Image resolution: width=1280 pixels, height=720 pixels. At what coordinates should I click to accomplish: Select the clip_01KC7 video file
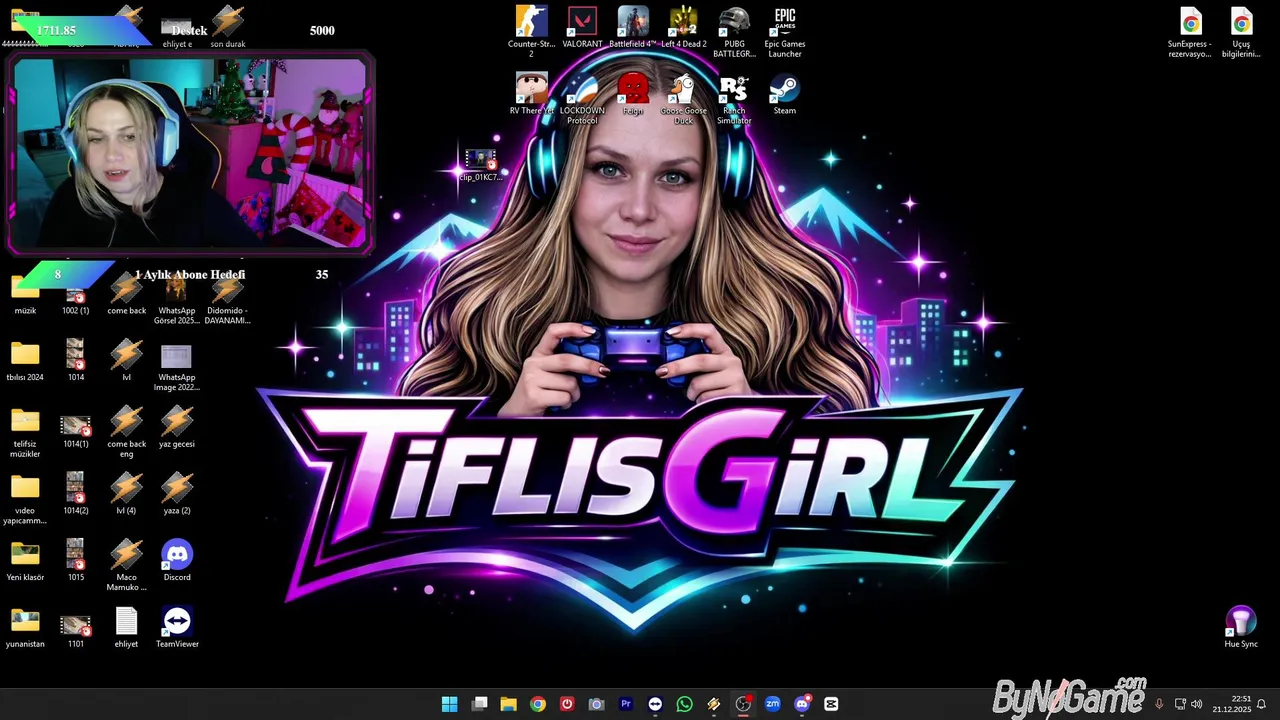[x=480, y=166]
